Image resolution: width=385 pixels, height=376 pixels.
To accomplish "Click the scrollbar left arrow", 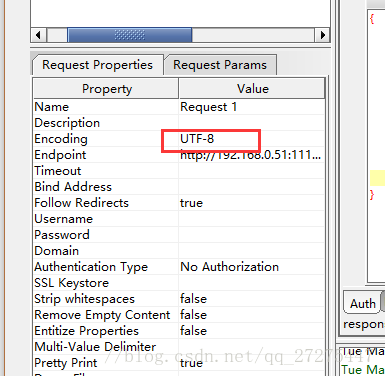I will pyautogui.click(x=39, y=35).
